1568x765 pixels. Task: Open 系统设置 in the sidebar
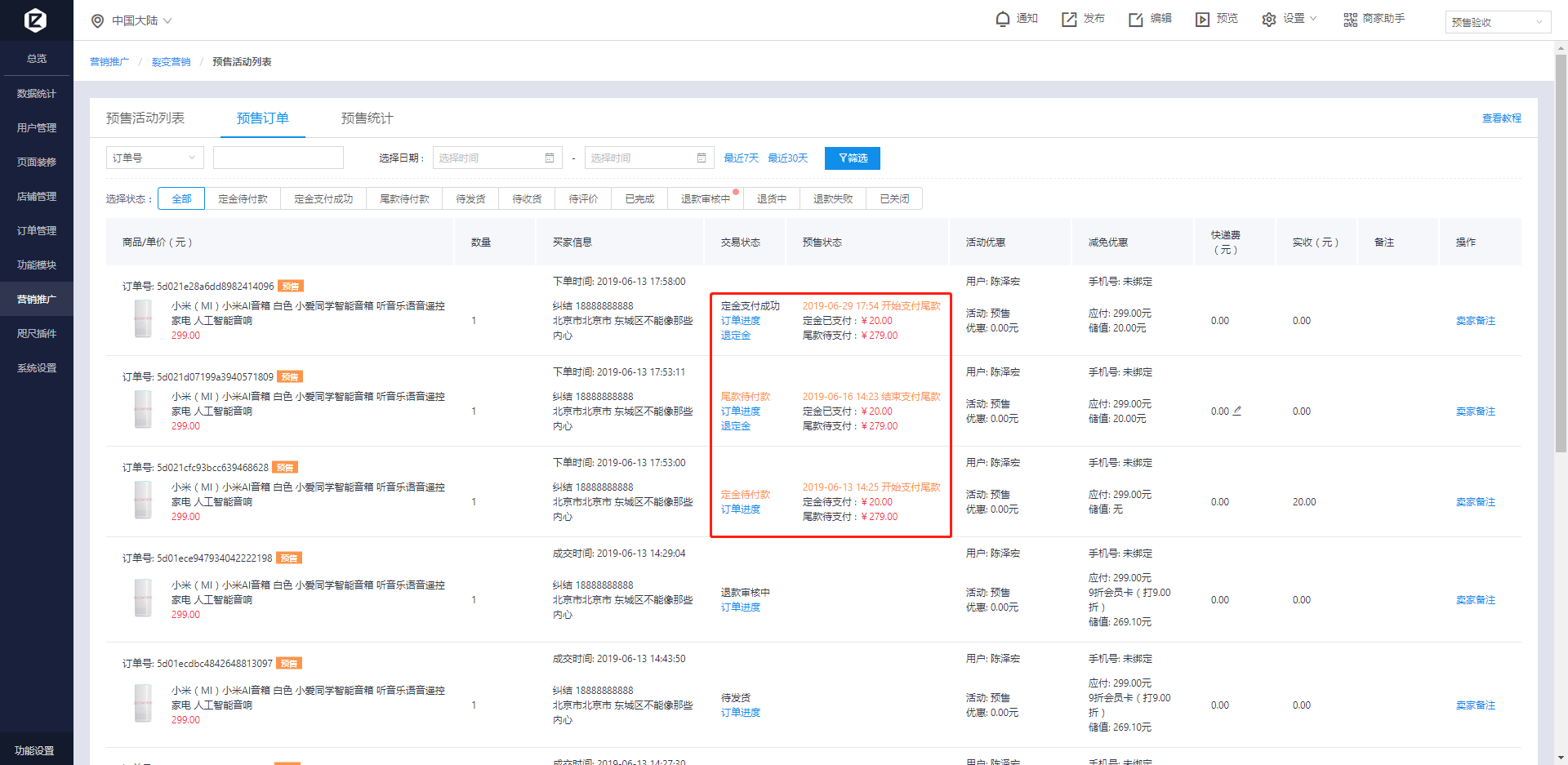point(37,368)
